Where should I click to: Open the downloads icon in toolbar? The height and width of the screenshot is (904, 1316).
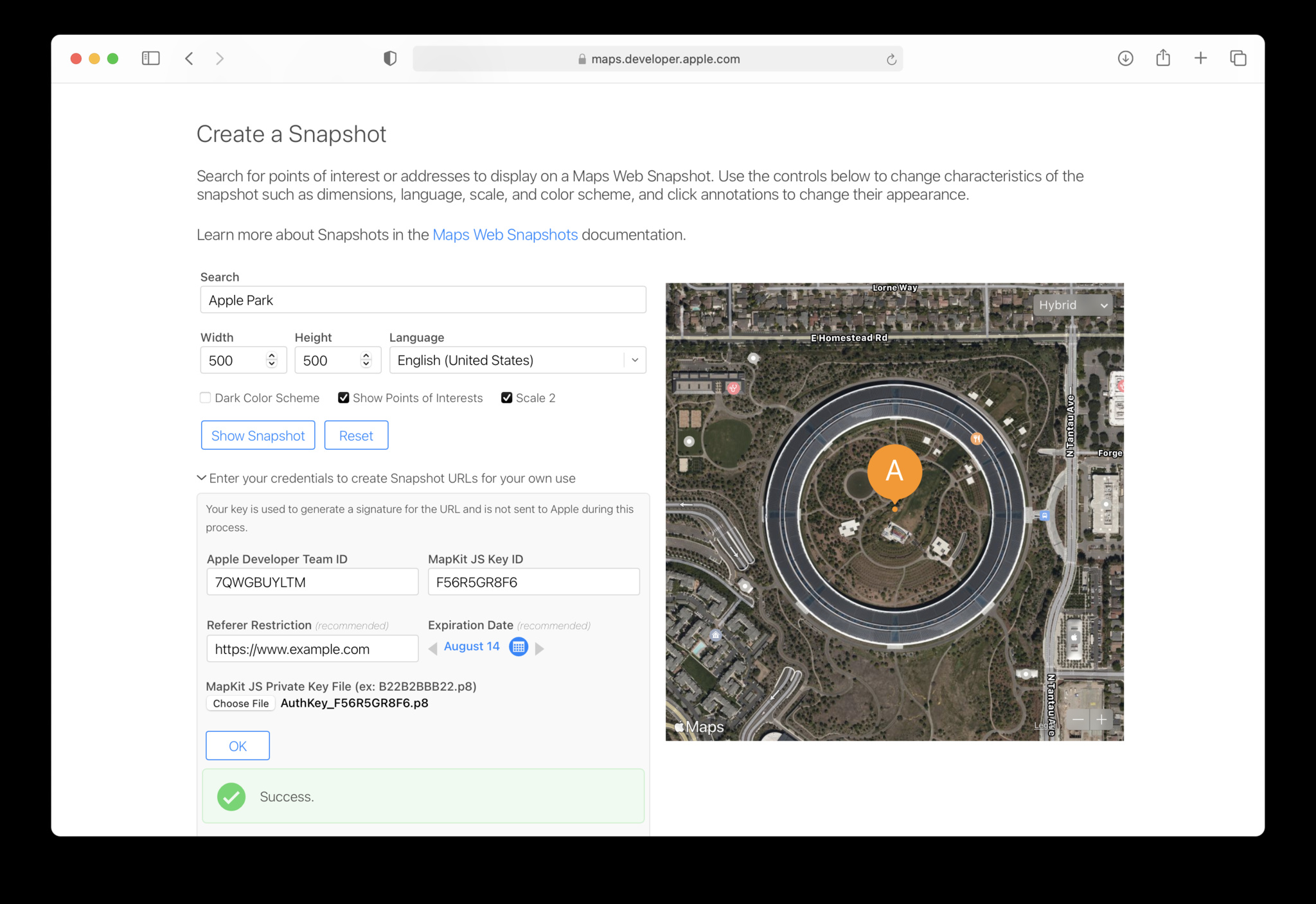coord(1125,58)
